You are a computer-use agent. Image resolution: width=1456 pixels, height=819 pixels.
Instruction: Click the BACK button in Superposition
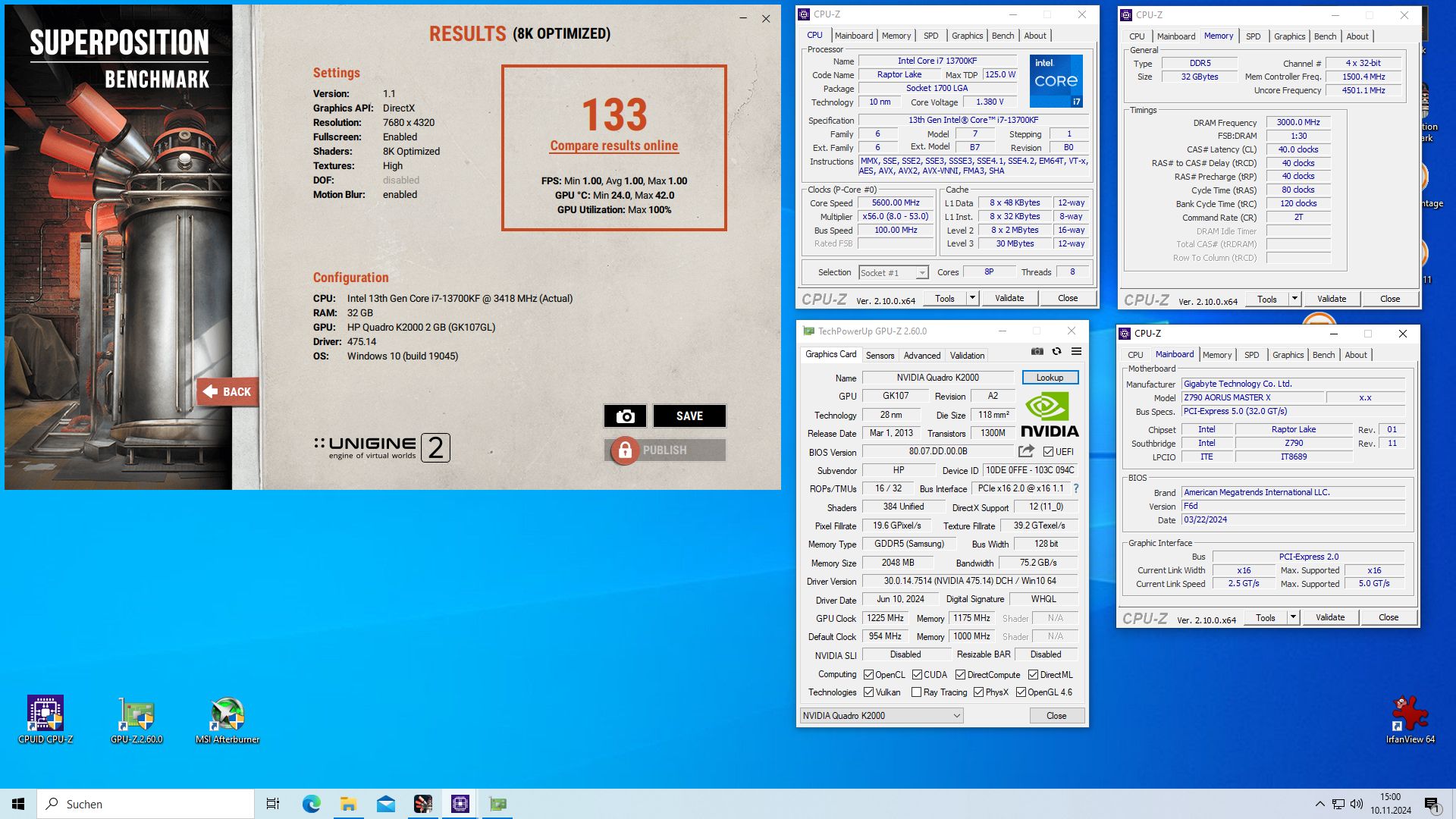pos(227,391)
